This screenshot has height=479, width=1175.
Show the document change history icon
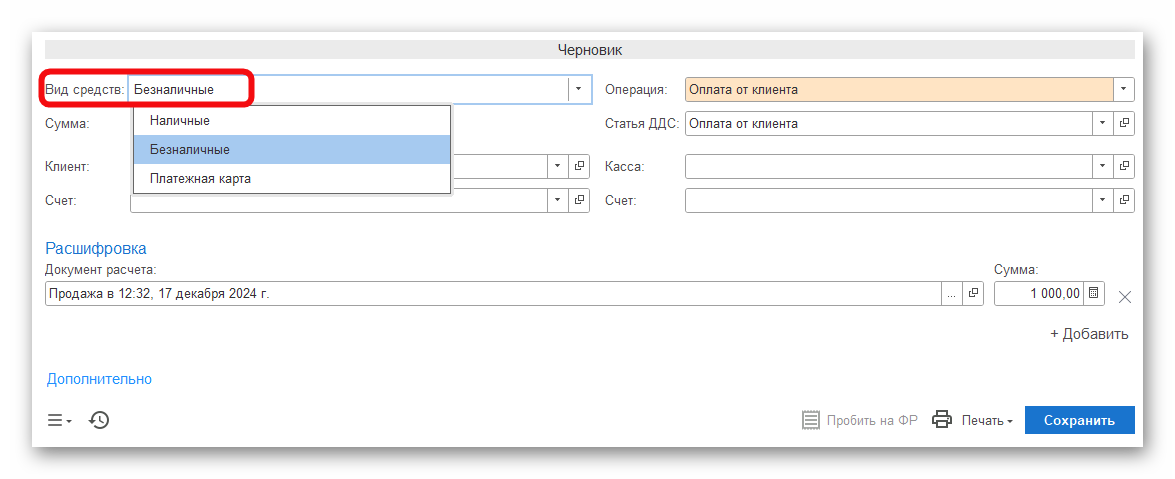pyautogui.click(x=99, y=420)
